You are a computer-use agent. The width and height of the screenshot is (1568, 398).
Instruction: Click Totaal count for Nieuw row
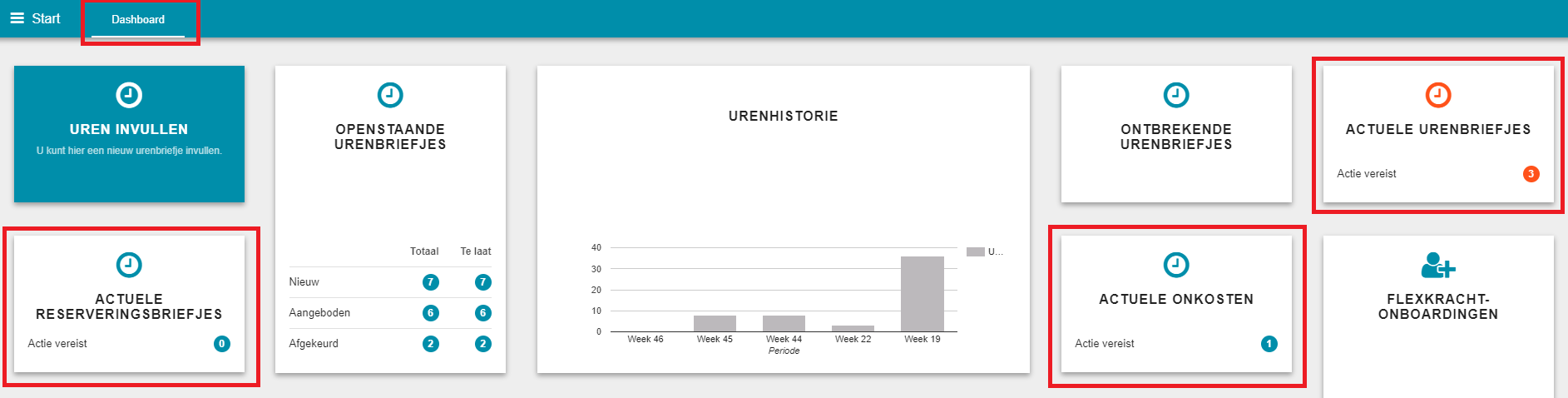pos(430,282)
